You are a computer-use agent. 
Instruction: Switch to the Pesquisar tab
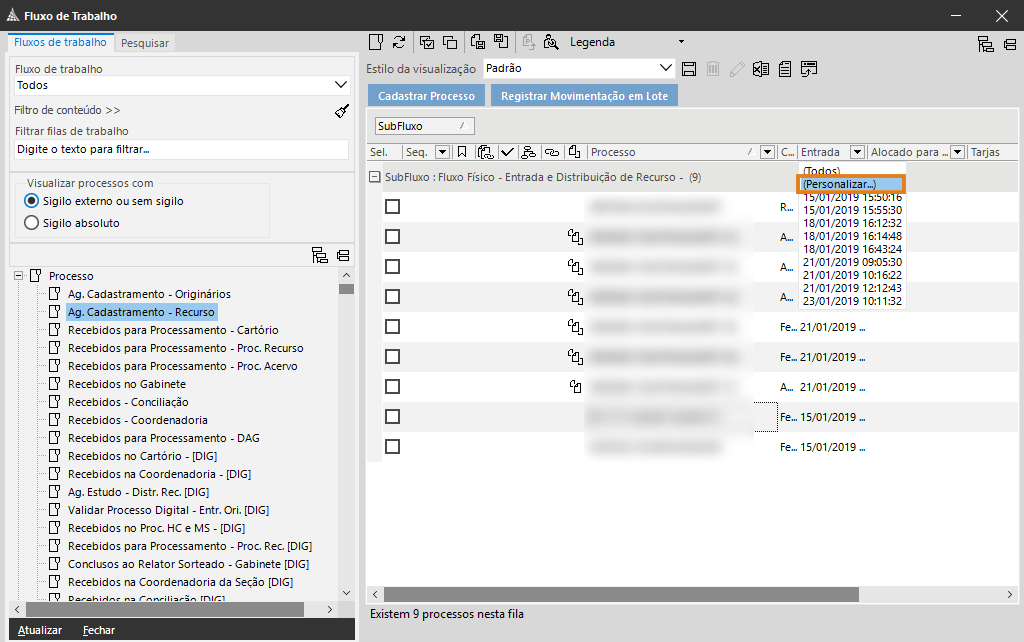(145, 43)
